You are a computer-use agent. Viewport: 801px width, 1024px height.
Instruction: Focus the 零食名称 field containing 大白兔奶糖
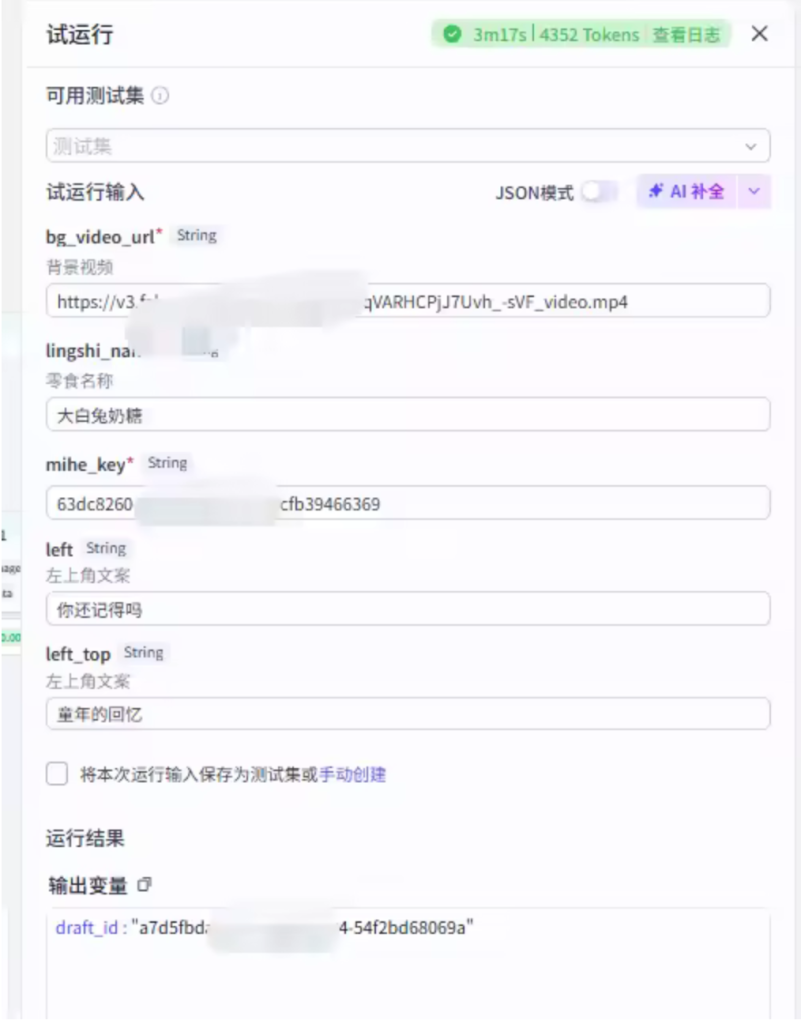pos(408,415)
